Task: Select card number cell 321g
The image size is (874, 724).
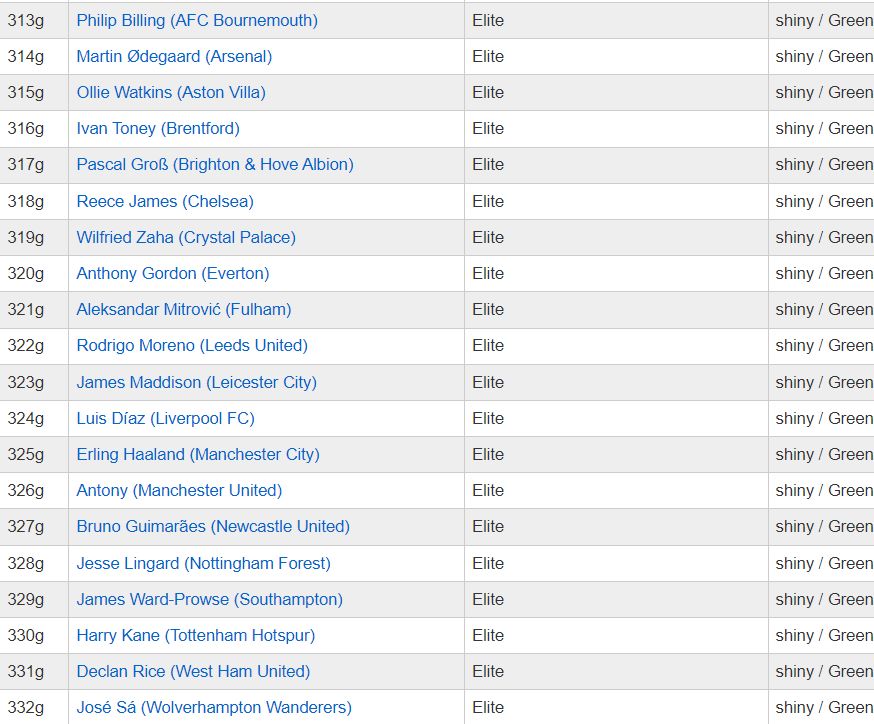Action: [33, 310]
